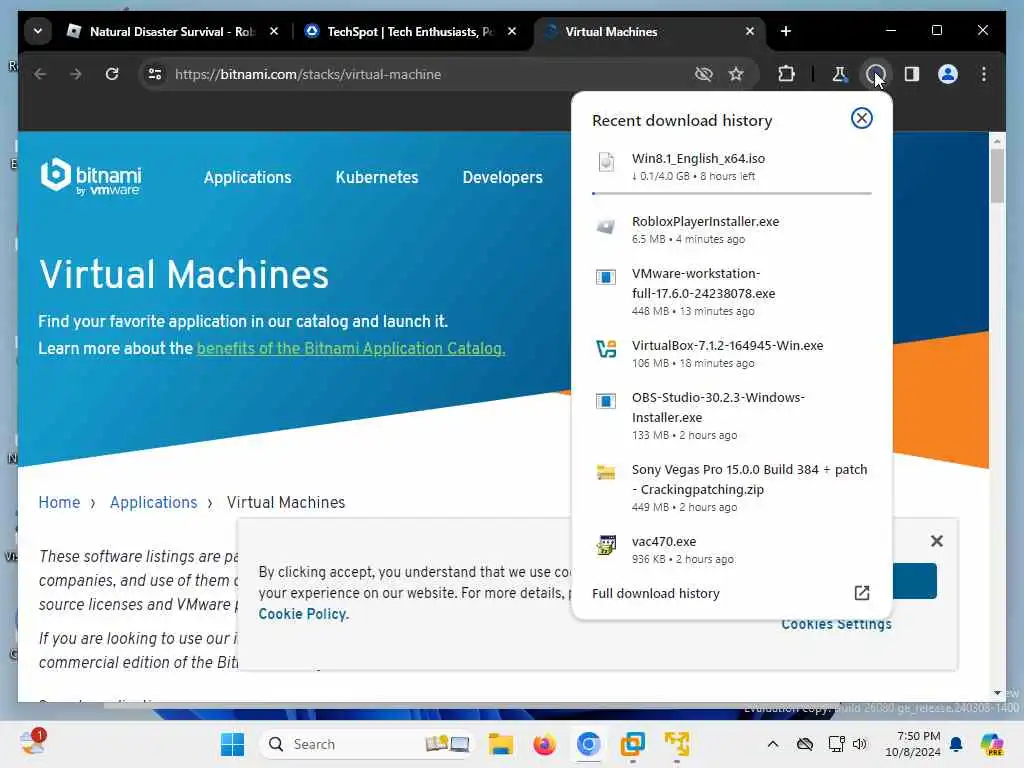1024x768 pixels.
Task: Click the VMware workstation installer file icon
Action: [606, 277]
